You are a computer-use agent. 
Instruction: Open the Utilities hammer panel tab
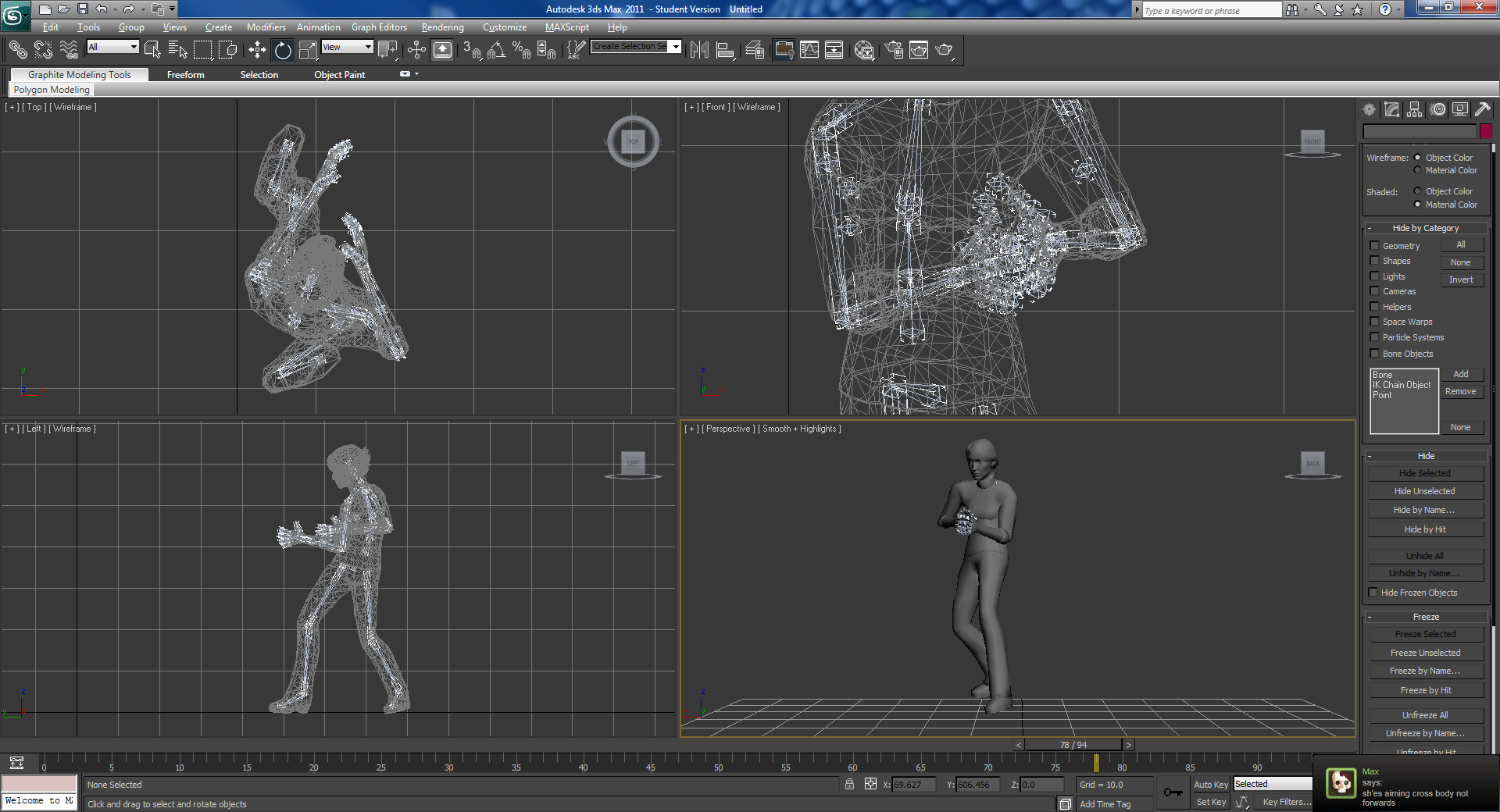1483,110
